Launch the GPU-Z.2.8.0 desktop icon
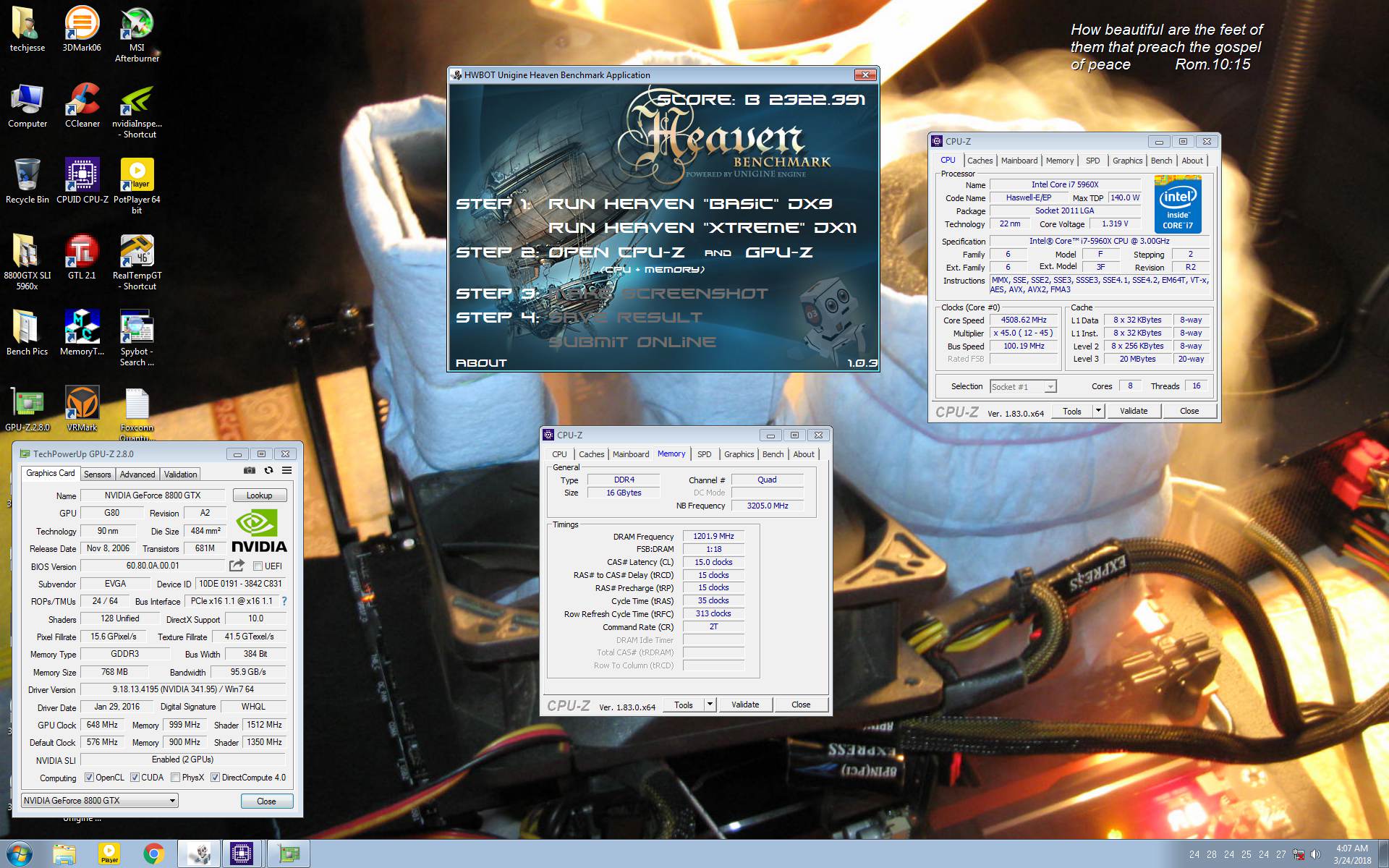The width and height of the screenshot is (1389, 868). pos(27,409)
